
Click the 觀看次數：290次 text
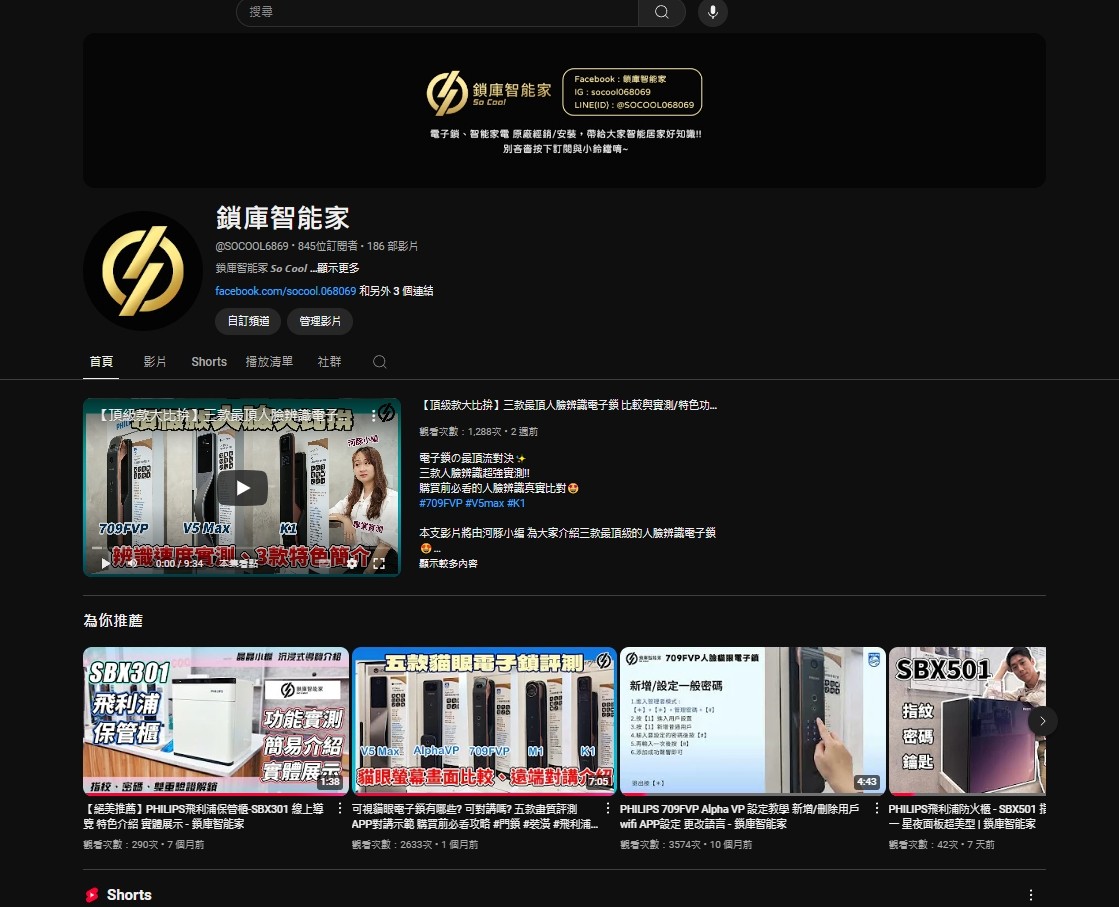click(121, 845)
